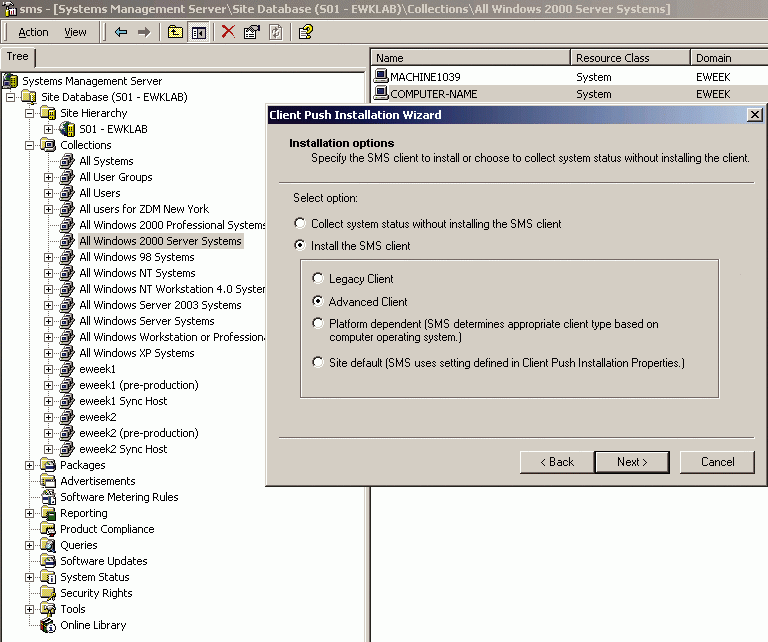The height and width of the screenshot is (642, 768).
Task: Expand the Packages node
Action: pos(29,465)
